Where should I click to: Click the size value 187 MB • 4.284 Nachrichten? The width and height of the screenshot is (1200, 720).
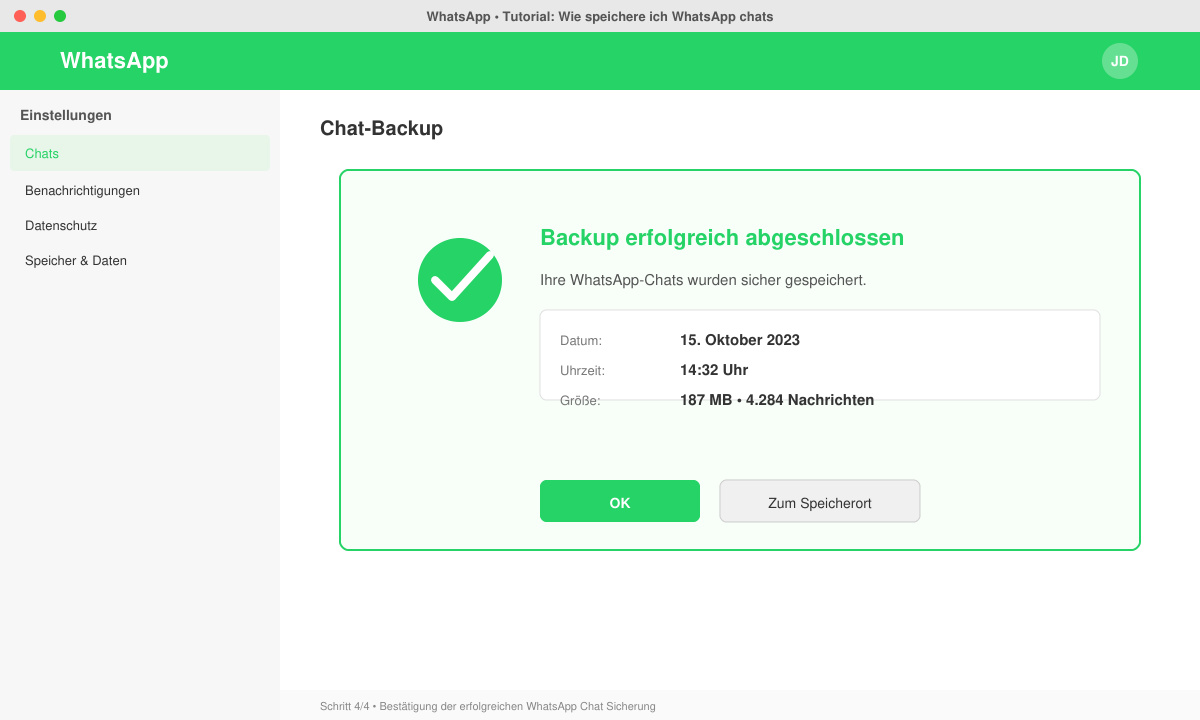[777, 400]
